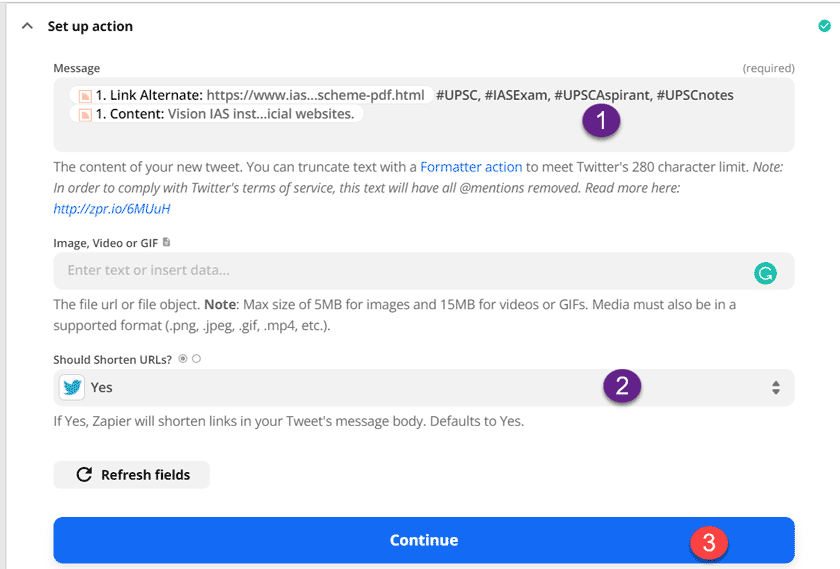The width and height of the screenshot is (840, 569).
Task: Select the Content RSS data pill
Action: tap(216, 114)
